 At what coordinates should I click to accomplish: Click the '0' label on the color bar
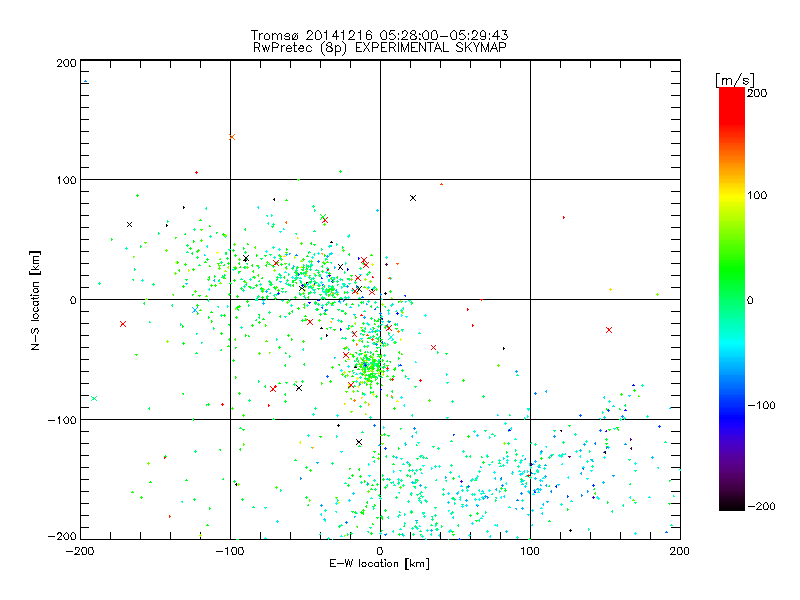[x=750, y=300]
